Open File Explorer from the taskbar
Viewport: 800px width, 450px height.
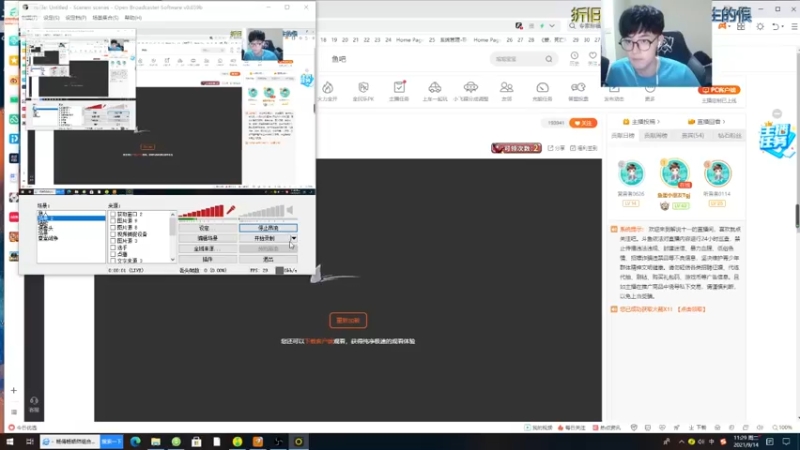[x=156, y=441]
